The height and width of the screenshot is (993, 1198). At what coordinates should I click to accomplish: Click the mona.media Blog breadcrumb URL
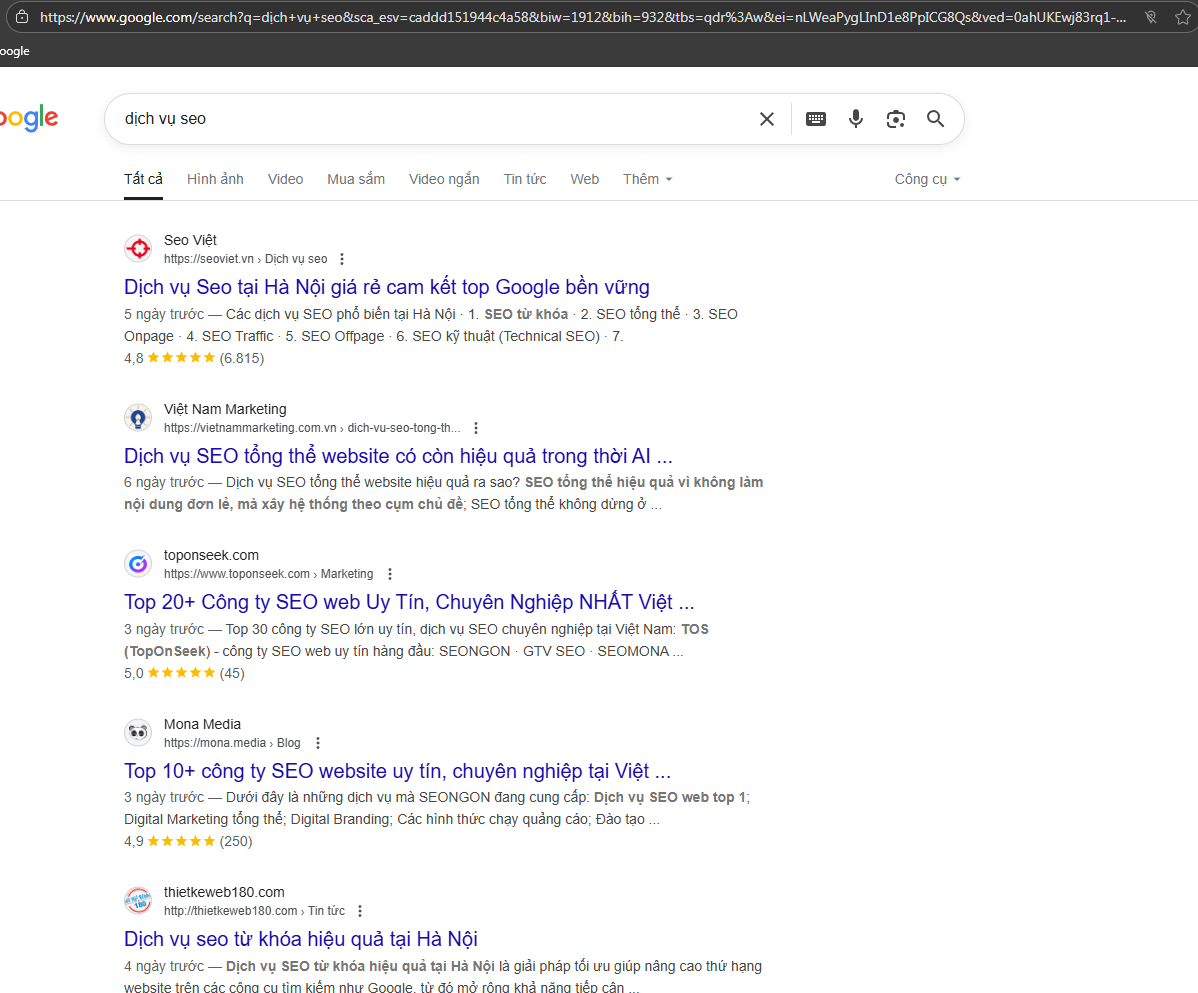point(232,742)
